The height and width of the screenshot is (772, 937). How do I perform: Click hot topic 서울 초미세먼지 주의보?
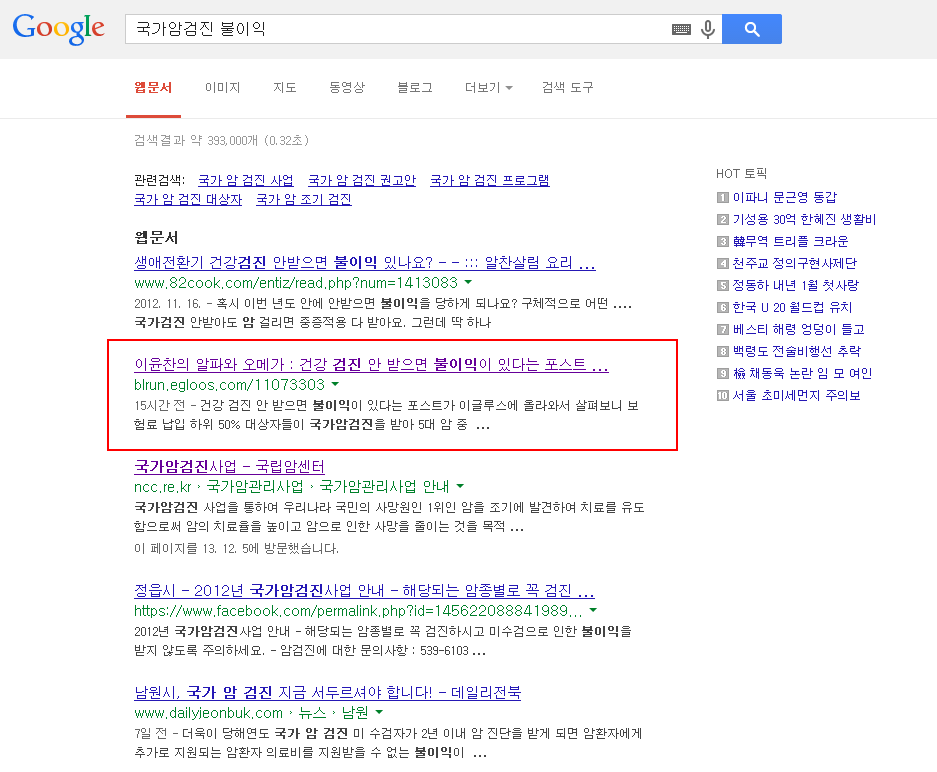pyautogui.click(x=797, y=396)
